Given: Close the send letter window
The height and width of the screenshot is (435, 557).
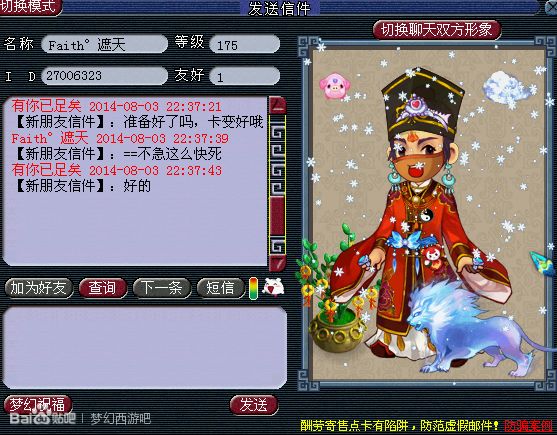Looking at the screenshot, I should tap(551, 7).
